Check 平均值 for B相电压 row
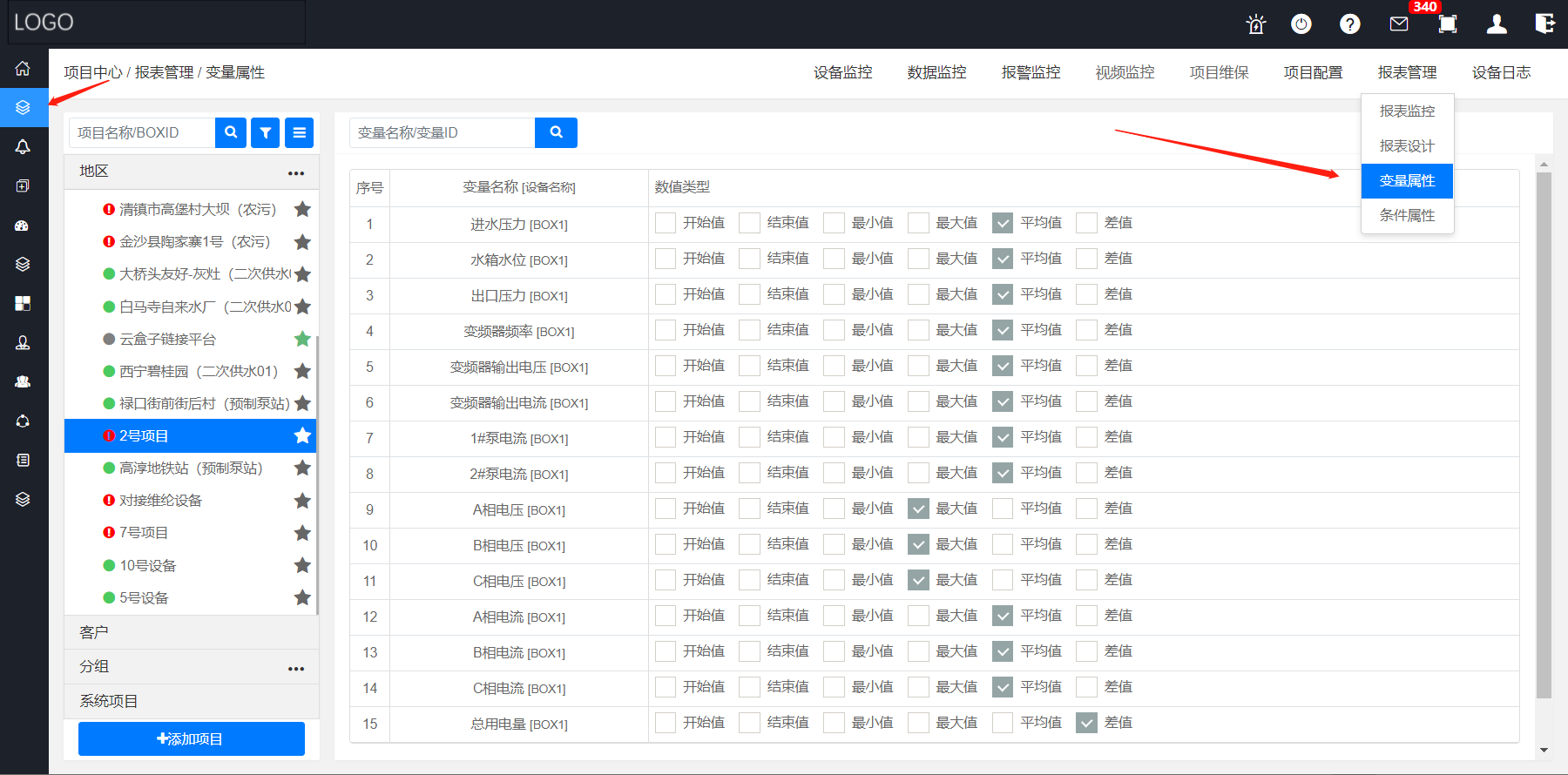1568x775 pixels. pos(1003,544)
